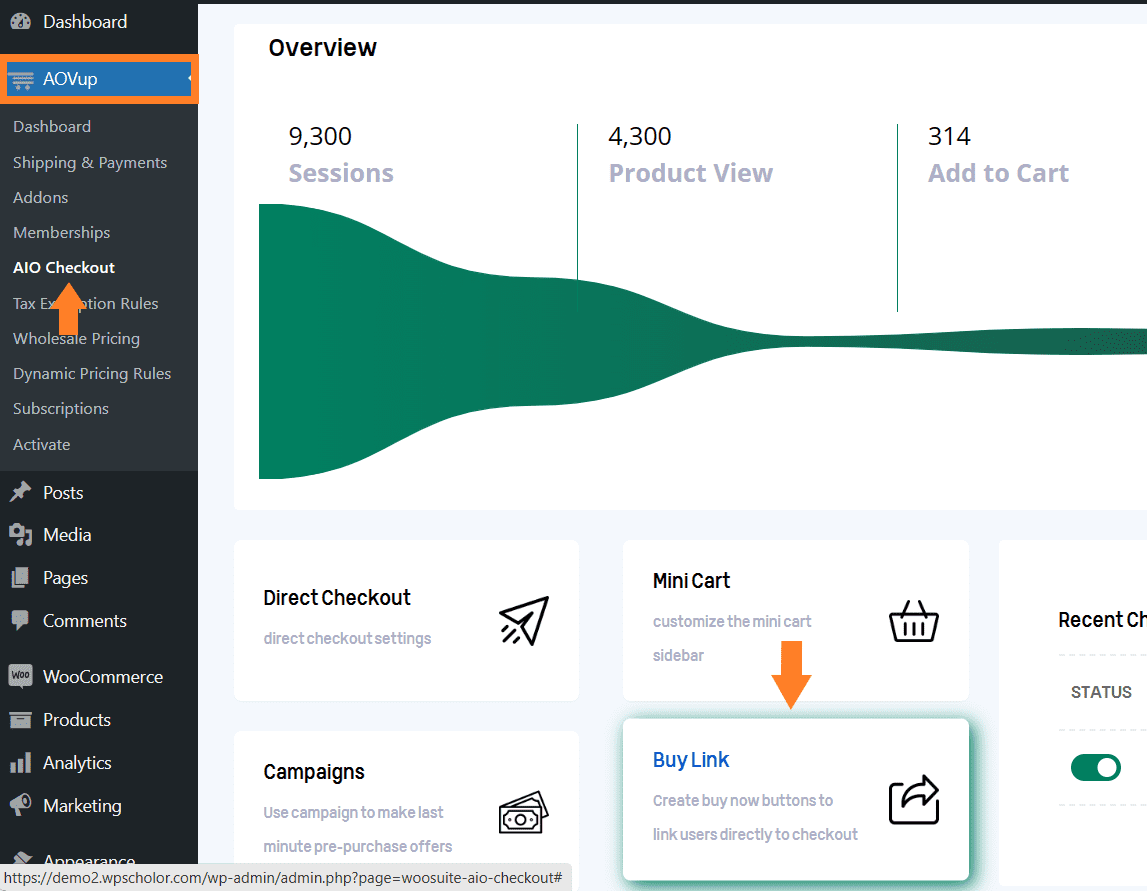Open the Analytics menu
1147x891 pixels.
pos(77,763)
